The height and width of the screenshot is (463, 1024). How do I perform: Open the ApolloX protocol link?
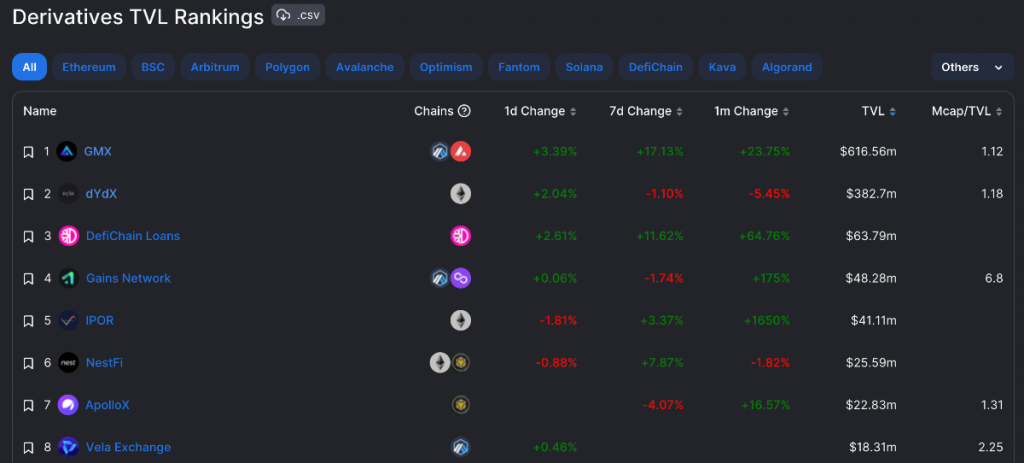tap(107, 405)
